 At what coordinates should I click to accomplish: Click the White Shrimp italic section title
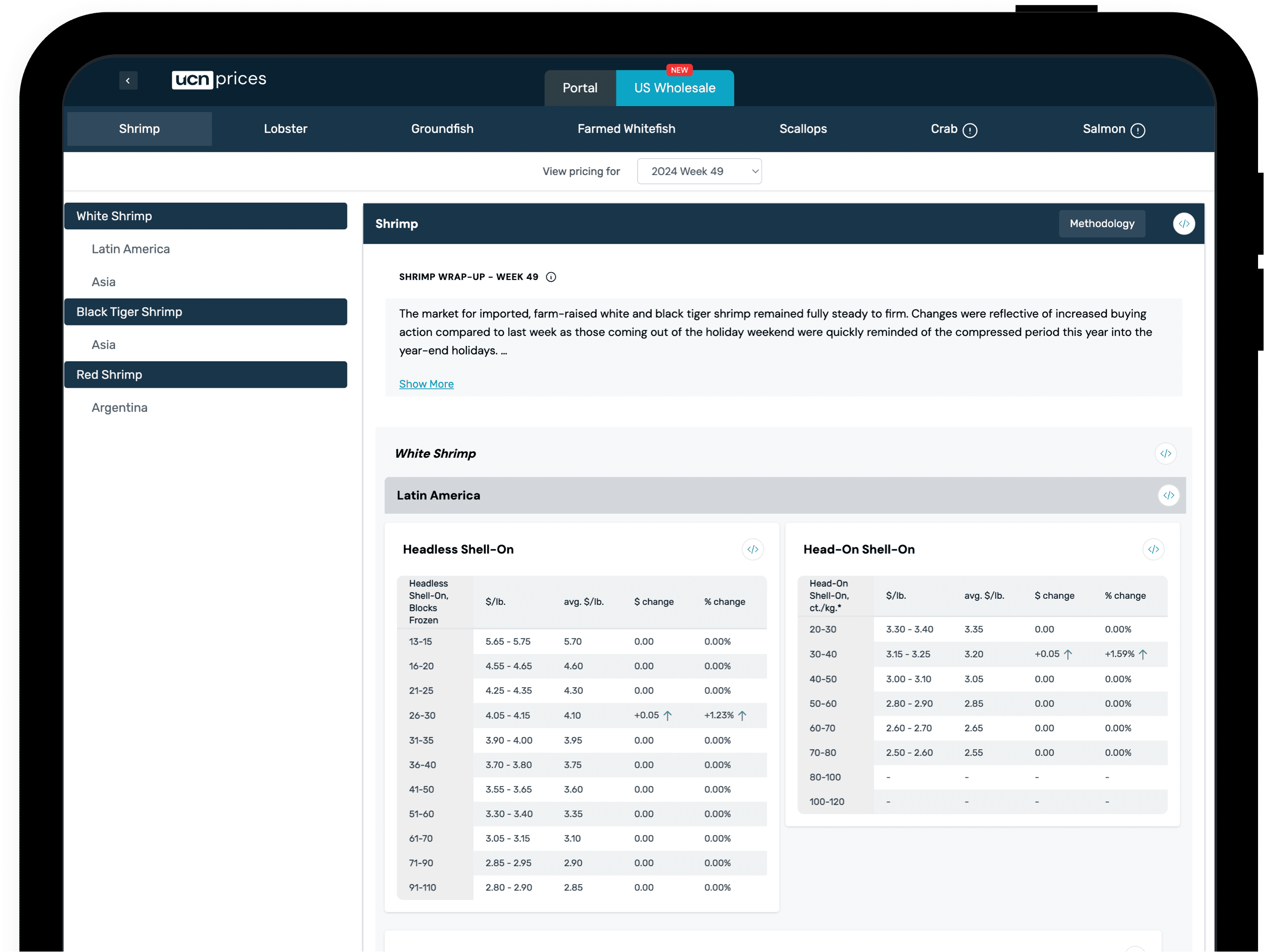[435, 454]
